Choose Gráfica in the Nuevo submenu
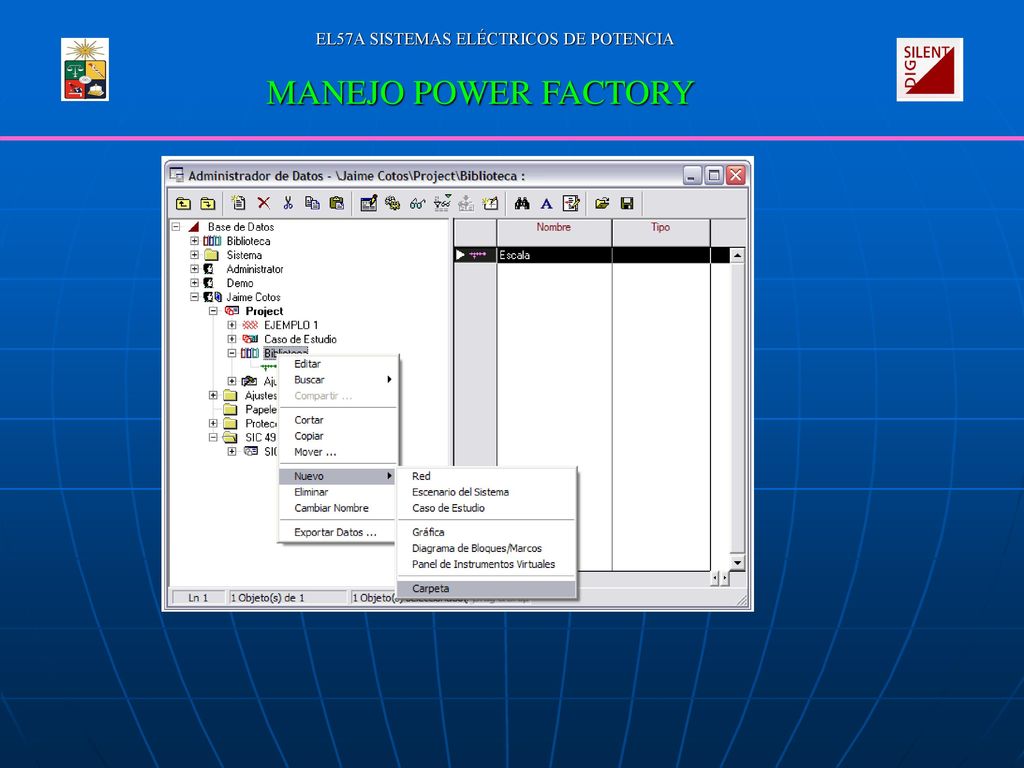 [x=487, y=532]
